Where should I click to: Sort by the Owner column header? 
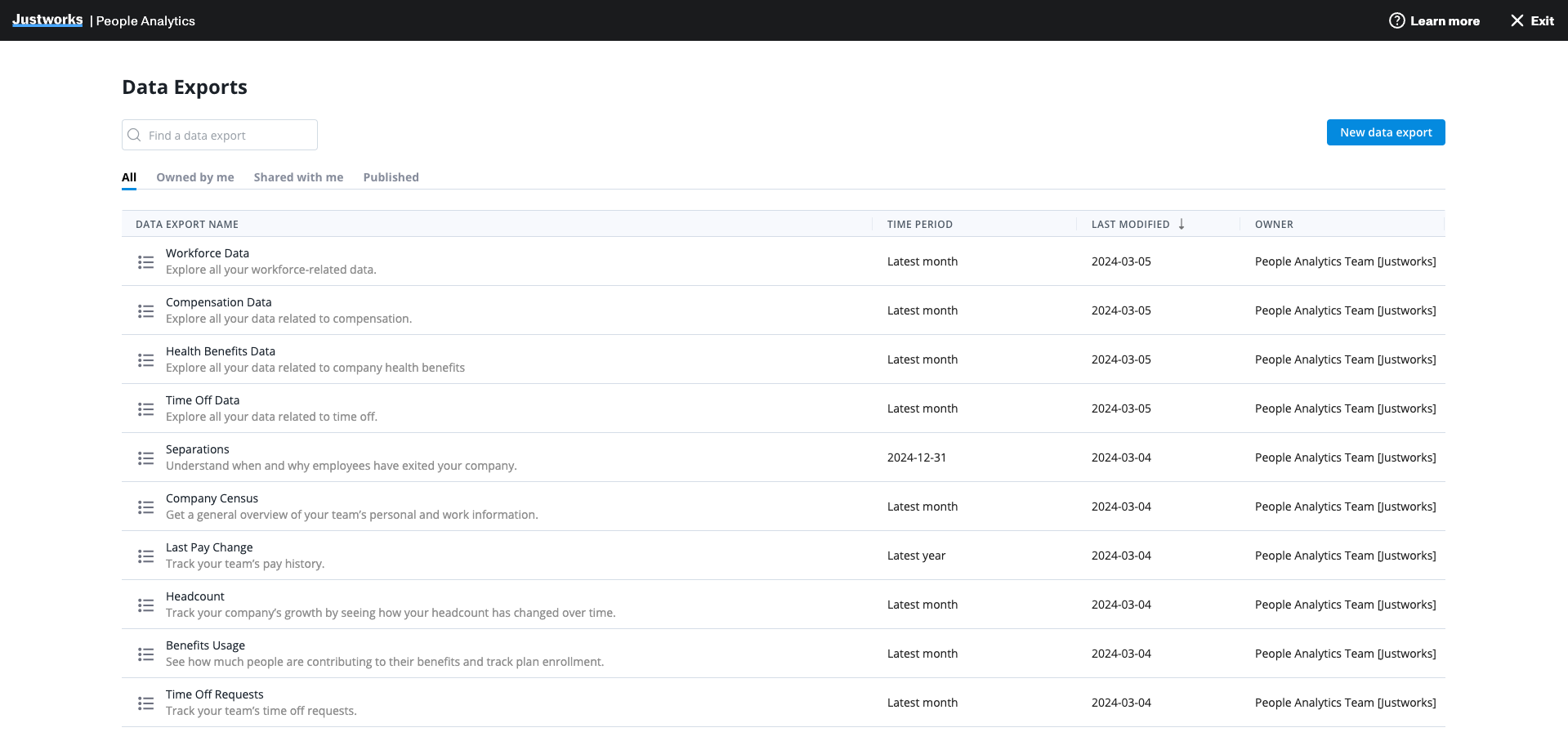coord(1274,224)
